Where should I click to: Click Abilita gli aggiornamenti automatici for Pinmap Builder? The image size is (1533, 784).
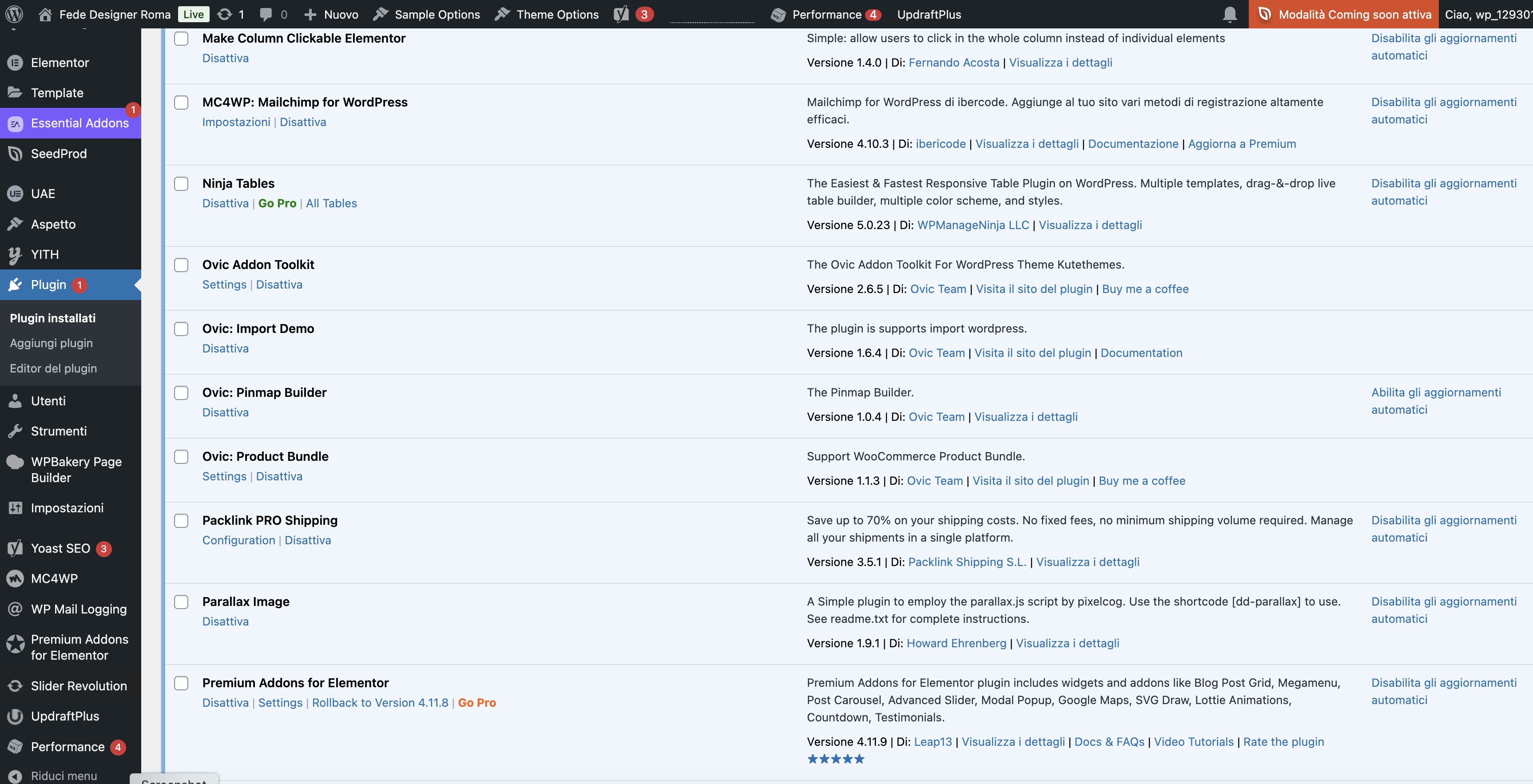1436,401
